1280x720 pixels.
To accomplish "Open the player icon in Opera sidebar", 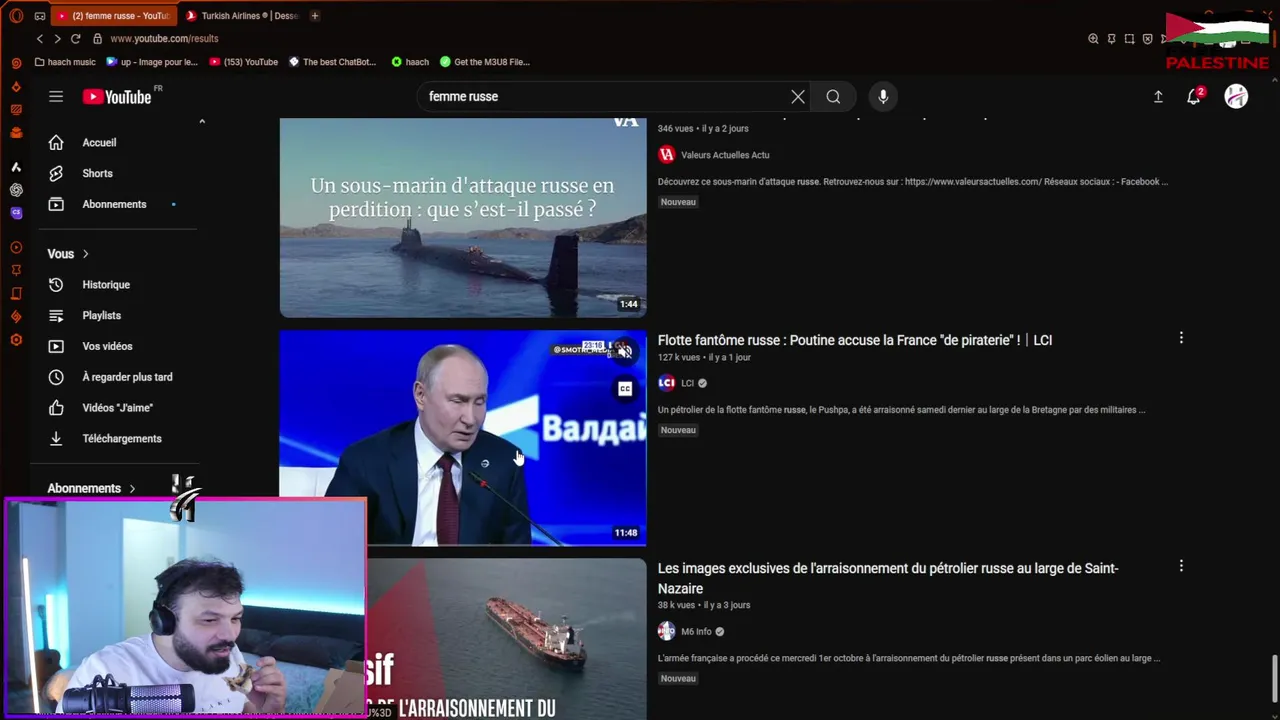I will coord(16,247).
